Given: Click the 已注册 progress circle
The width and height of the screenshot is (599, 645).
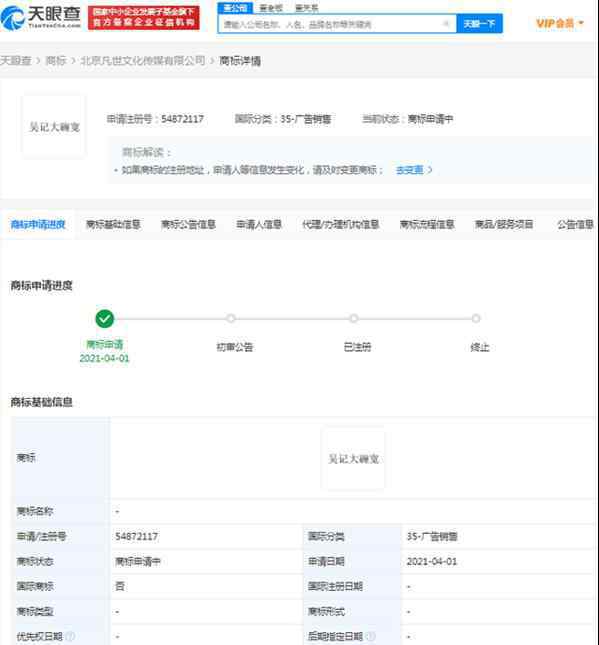Looking at the screenshot, I should tap(353, 318).
